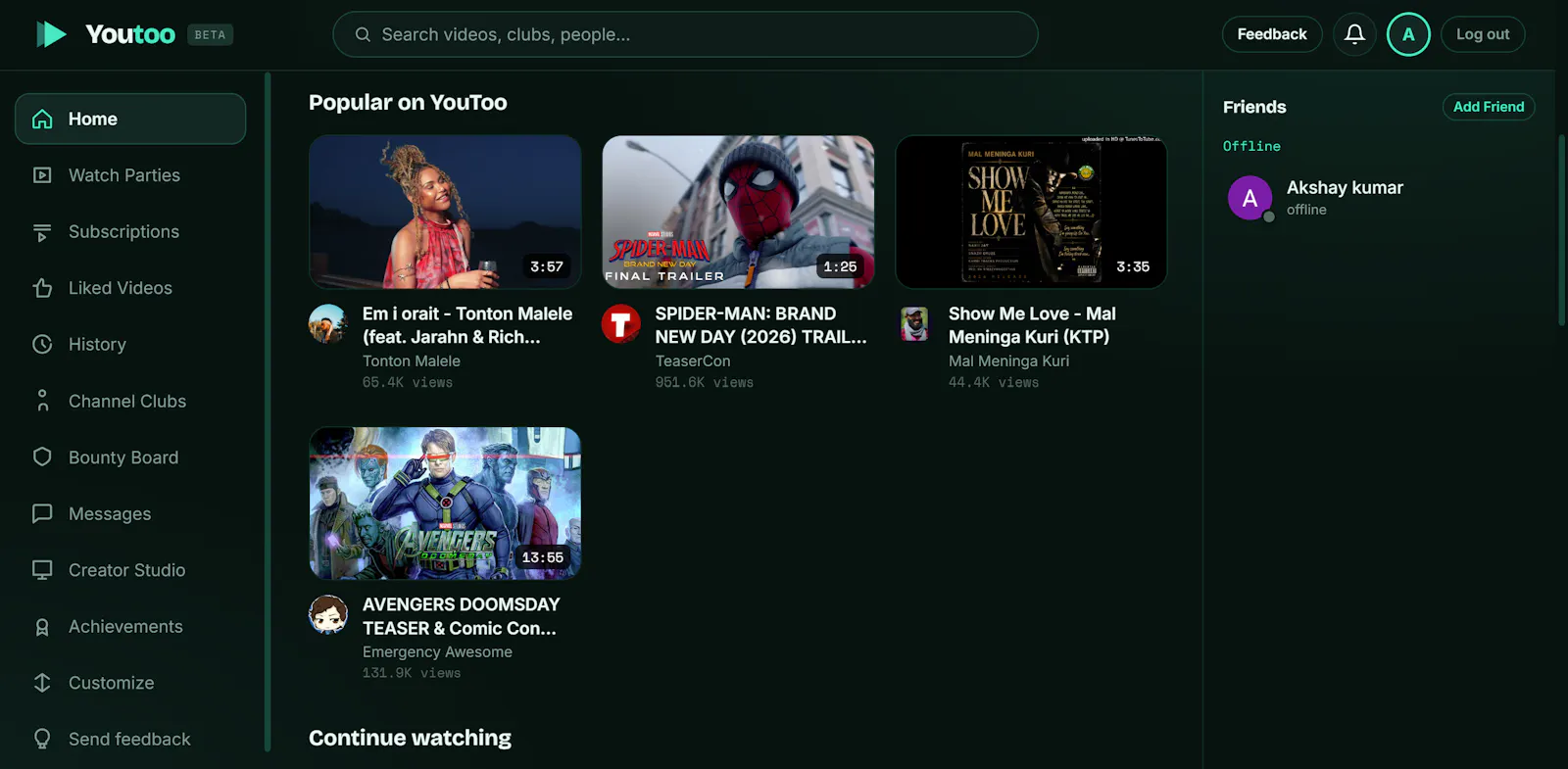Screen dimensions: 1568x769
Task: Focus the search videos input field
Action: click(685, 34)
